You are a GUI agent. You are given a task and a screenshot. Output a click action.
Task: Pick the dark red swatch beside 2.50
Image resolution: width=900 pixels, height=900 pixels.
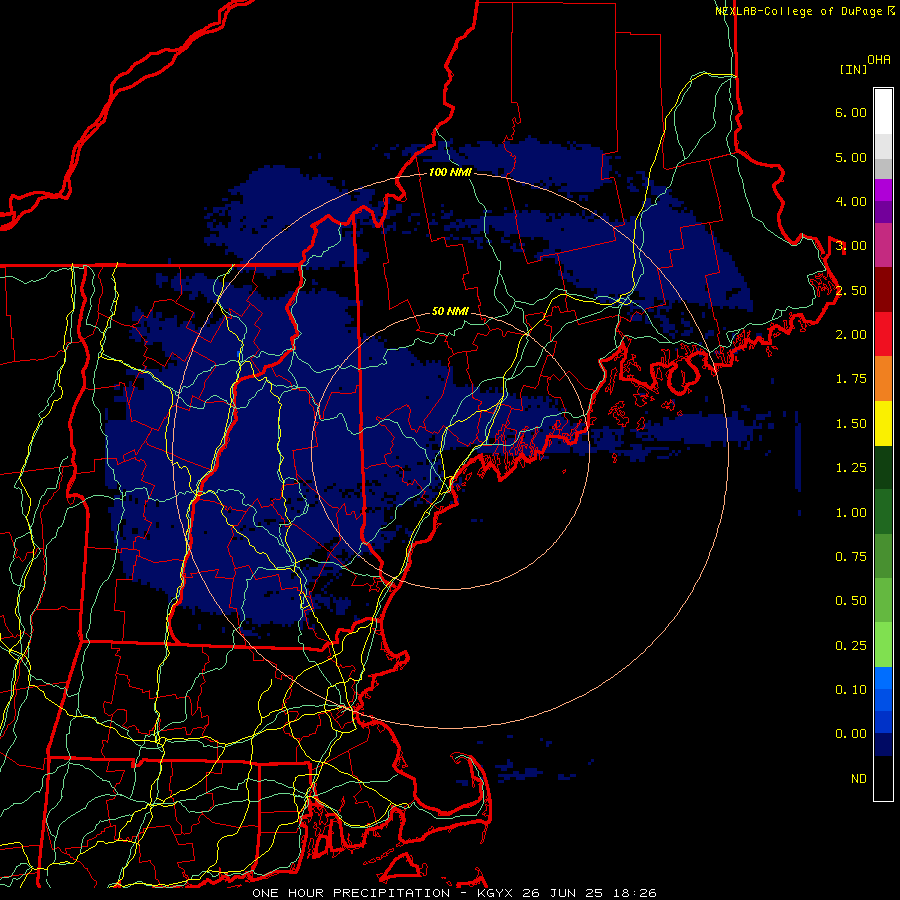point(883,290)
